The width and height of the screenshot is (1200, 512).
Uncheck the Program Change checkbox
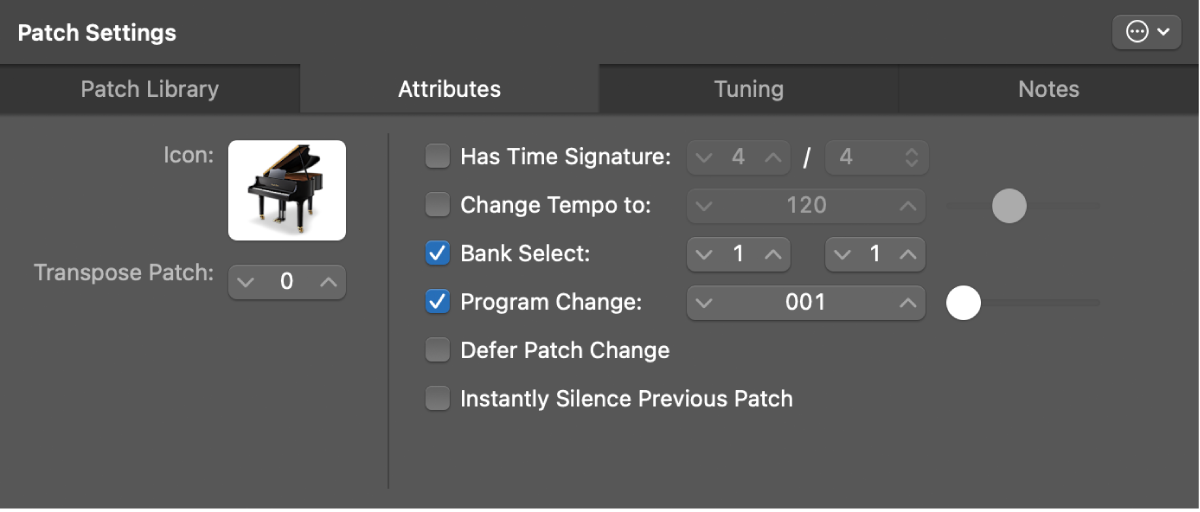coord(438,302)
